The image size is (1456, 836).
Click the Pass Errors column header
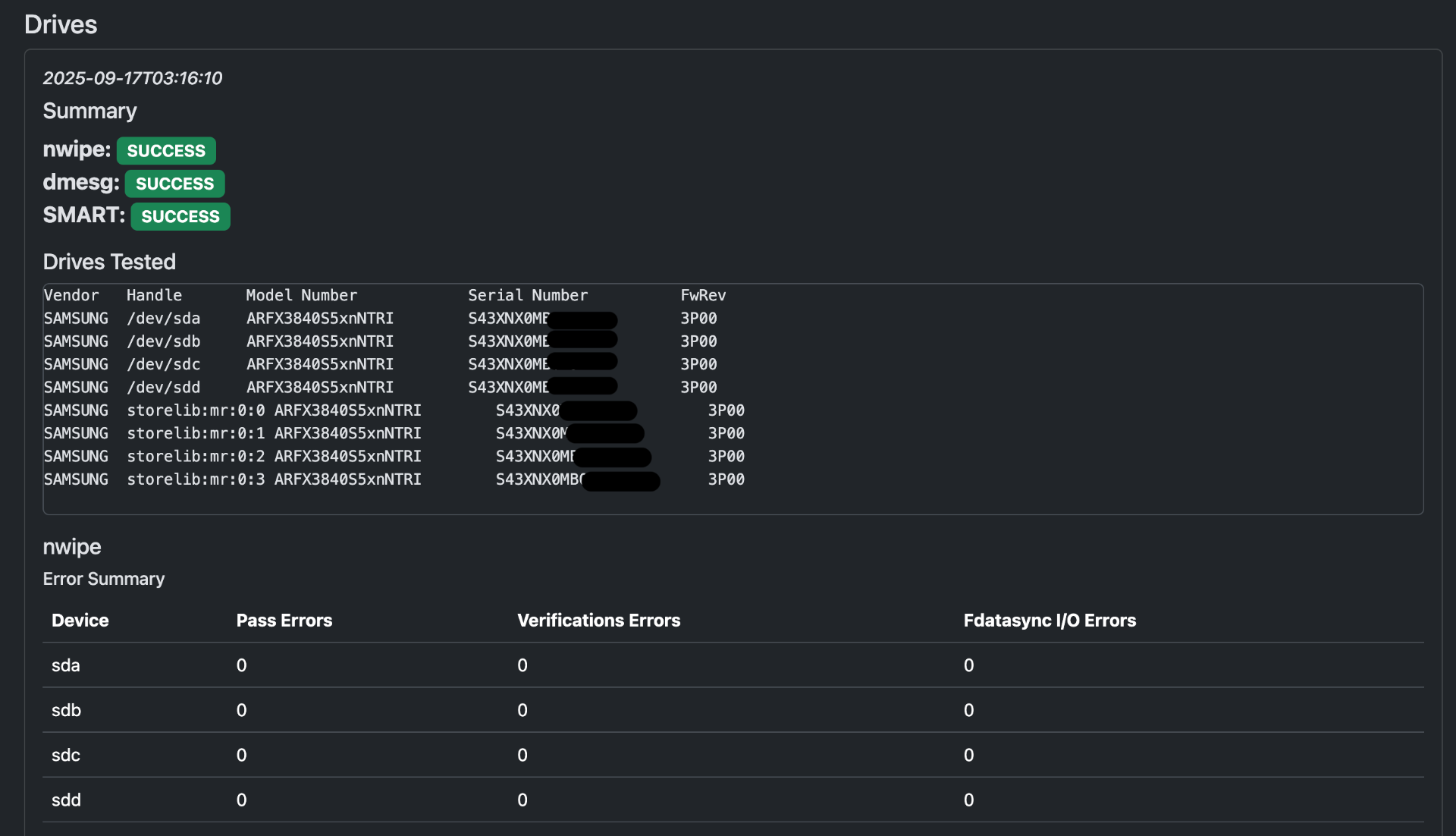tap(284, 621)
